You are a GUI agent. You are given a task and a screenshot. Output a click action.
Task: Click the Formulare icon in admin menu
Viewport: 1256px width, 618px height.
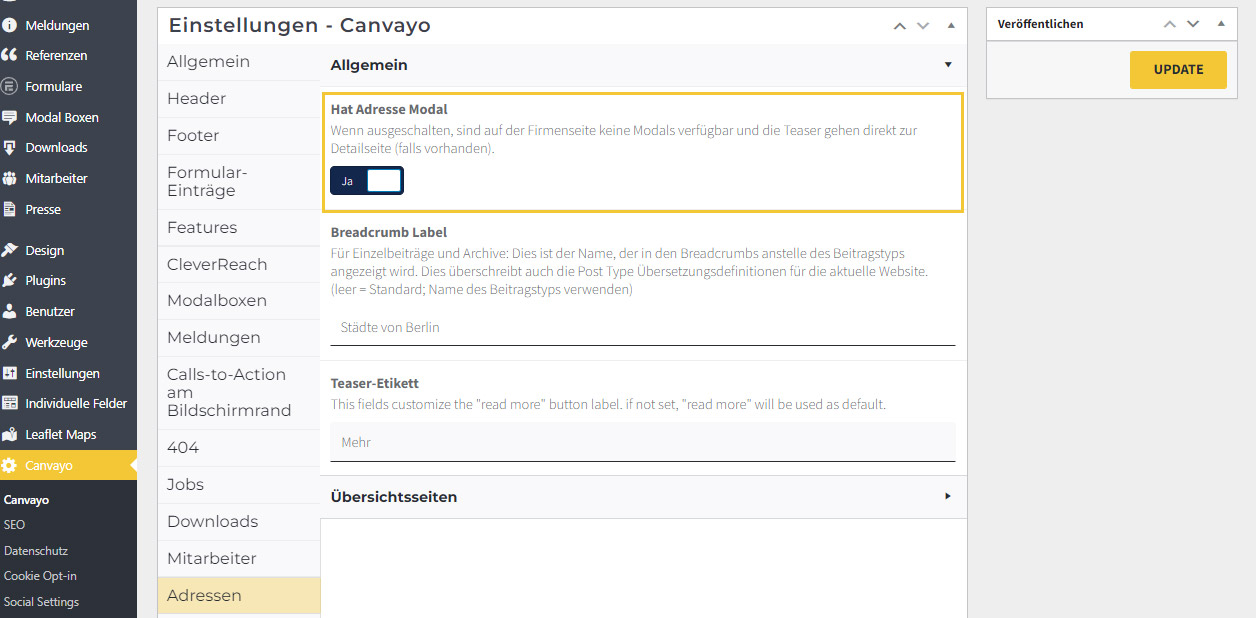tap(10, 87)
